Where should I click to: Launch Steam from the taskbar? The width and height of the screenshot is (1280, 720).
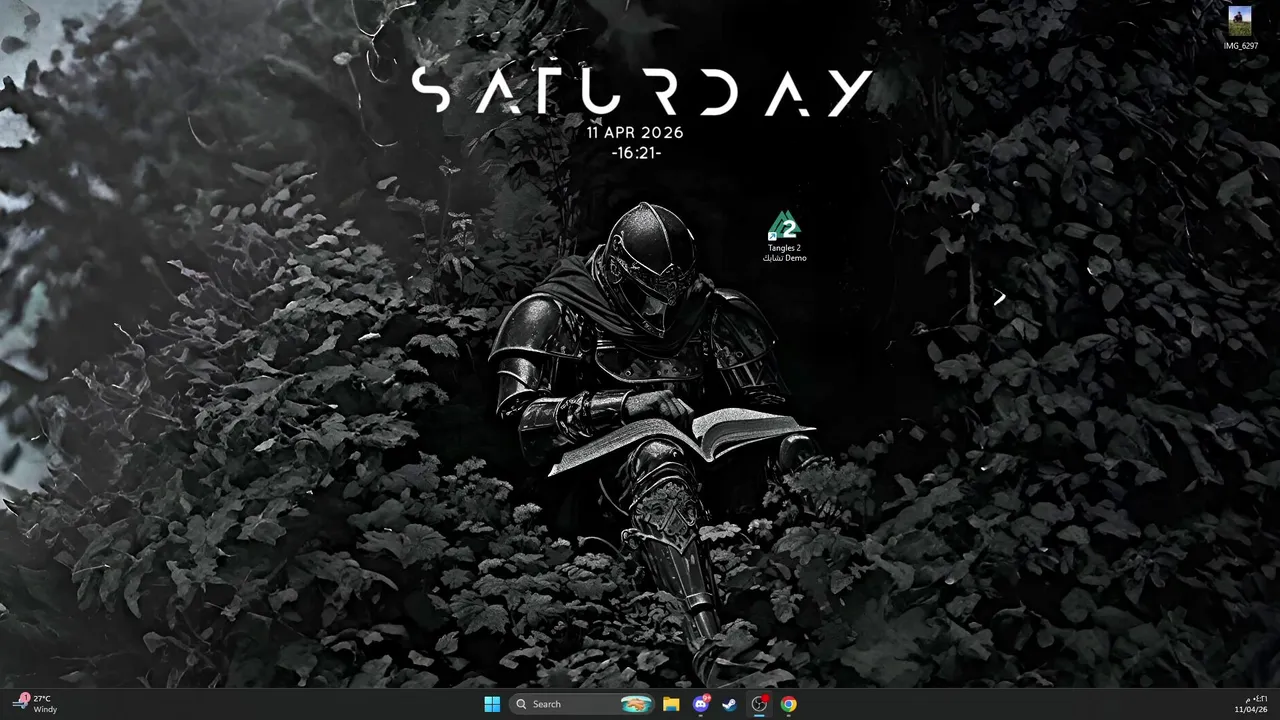point(730,704)
